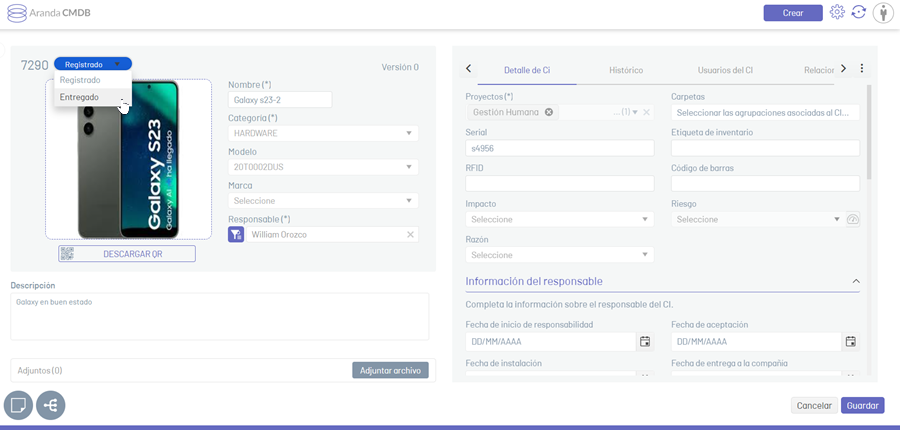Open the settings gear icon

(x=837, y=12)
